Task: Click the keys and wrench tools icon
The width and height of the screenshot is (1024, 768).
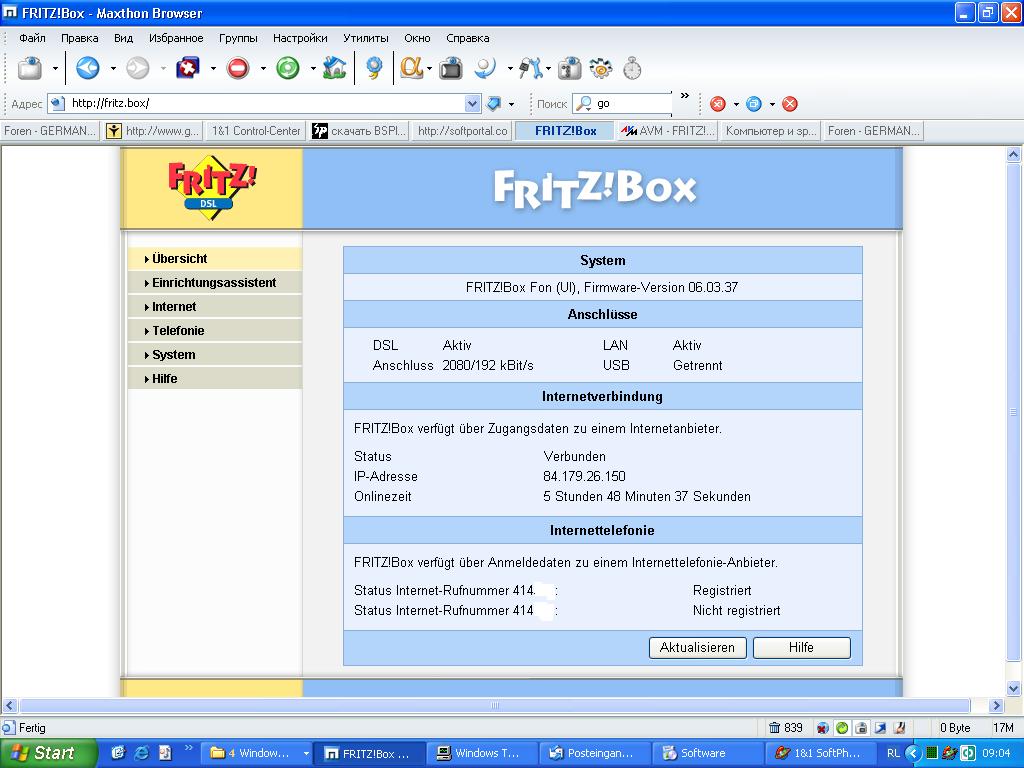Action: click(x=530, y=68)
